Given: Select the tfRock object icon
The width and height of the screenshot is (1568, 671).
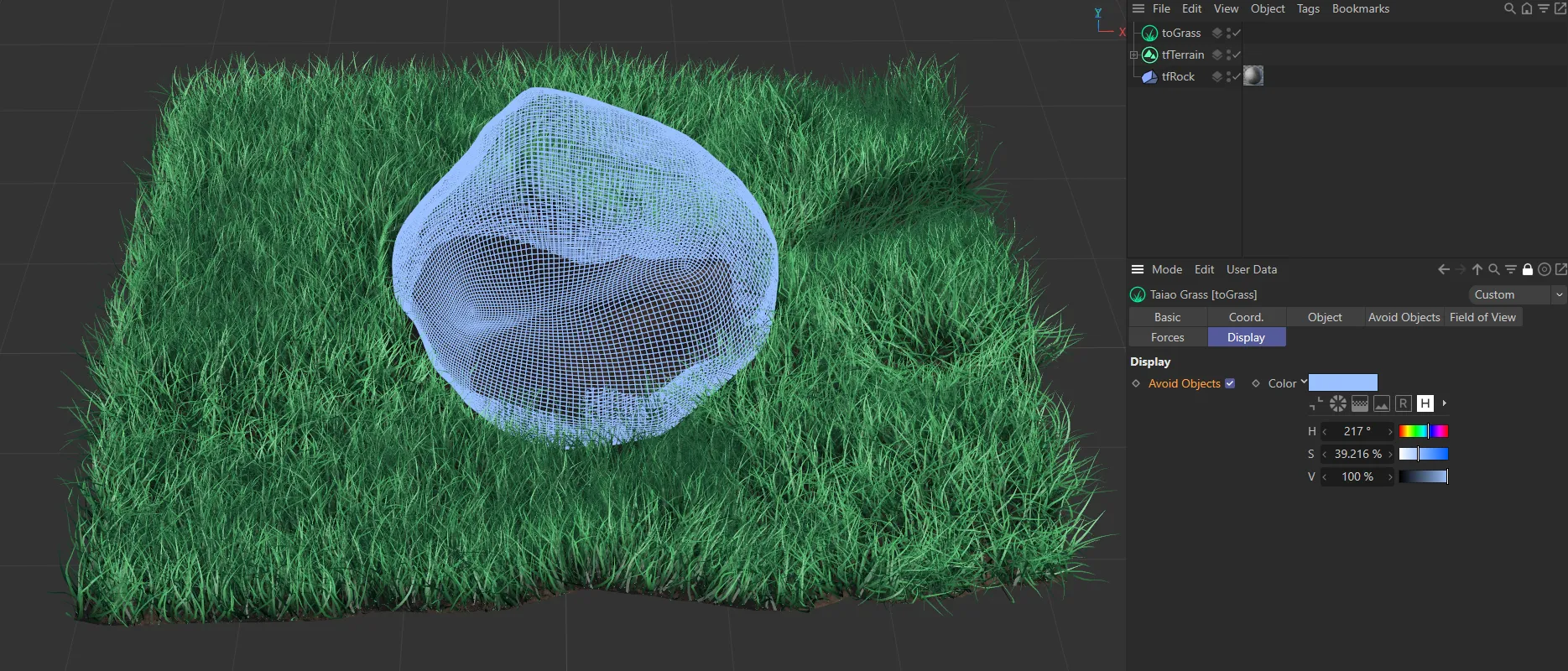Looking at the screenshot, I should [x=1149, y=76].
